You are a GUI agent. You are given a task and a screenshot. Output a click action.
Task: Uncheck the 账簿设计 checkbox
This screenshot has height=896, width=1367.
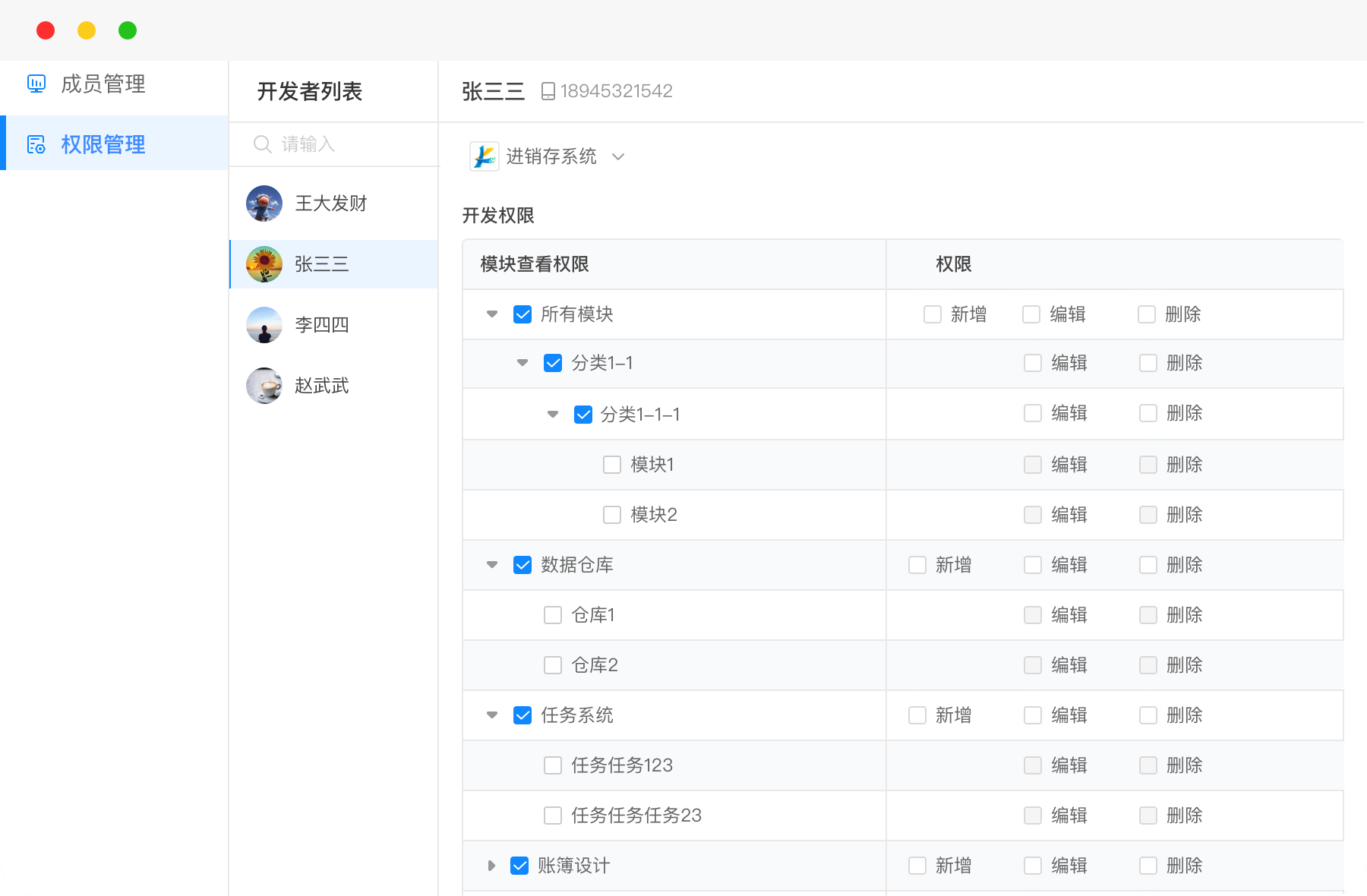(x=519, y=866)
